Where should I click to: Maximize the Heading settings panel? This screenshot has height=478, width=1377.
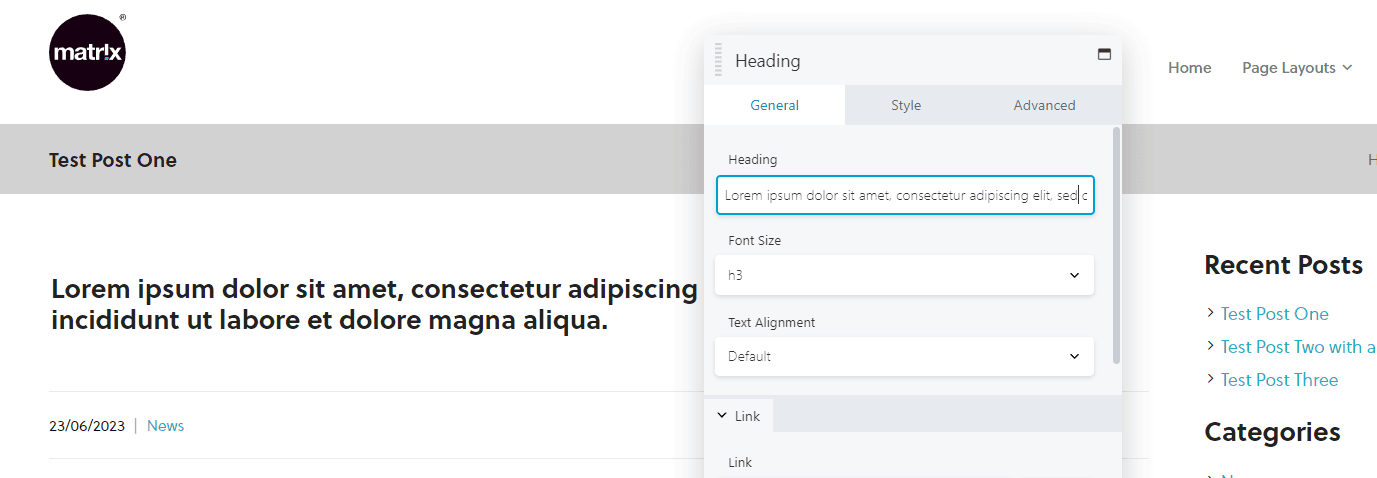click(1104, 54)
